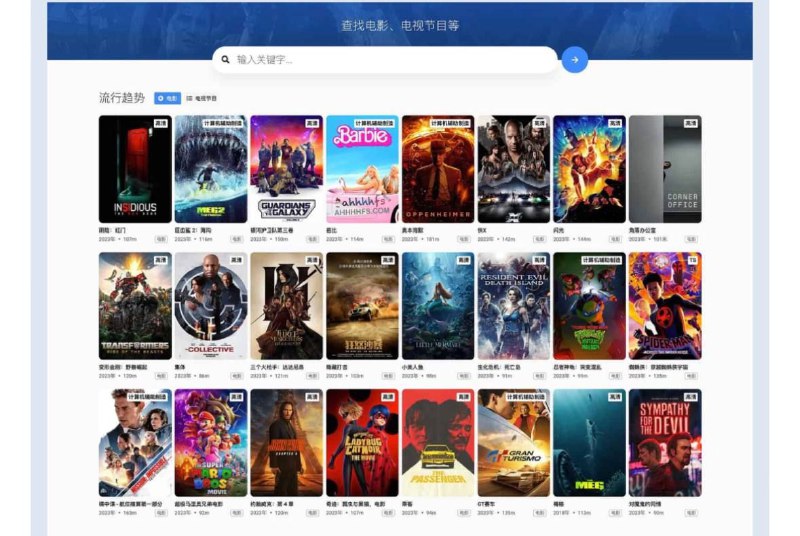This screenshot has width=800, height=536.
Task: Open the Gran Turismo poster
Action: pos(514,443)
